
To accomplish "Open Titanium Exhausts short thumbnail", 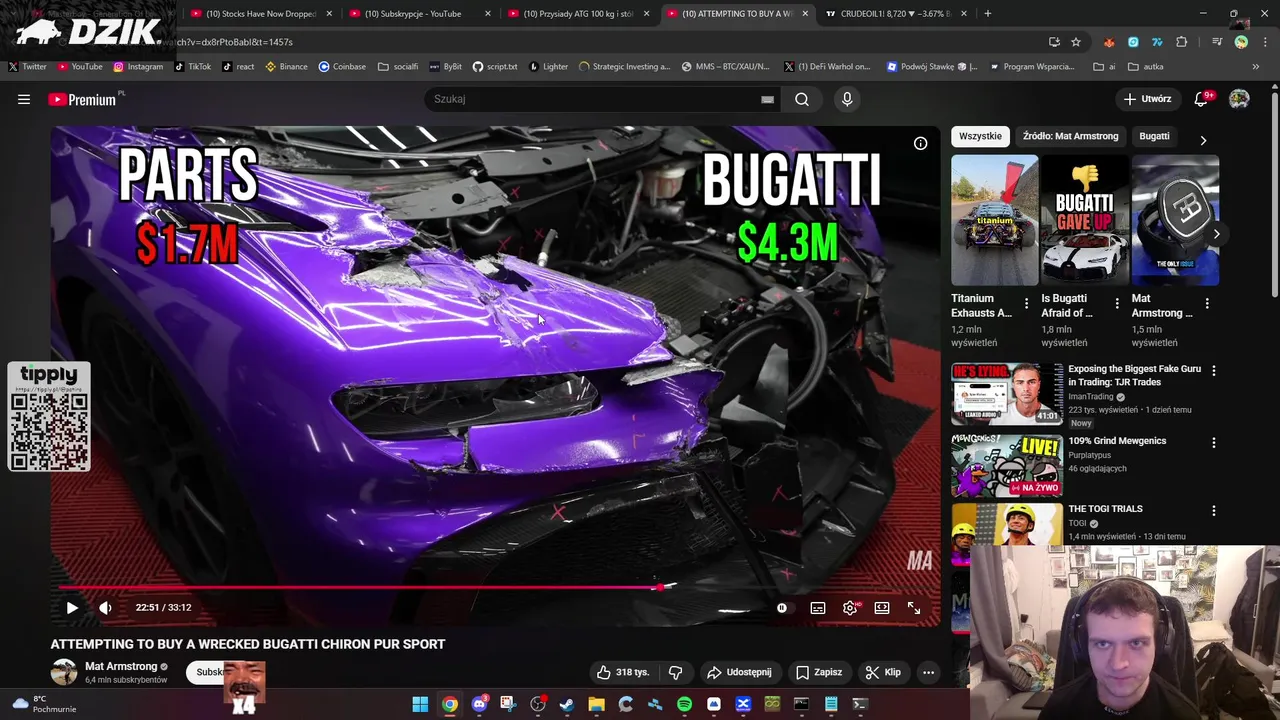I will [x=994, y=220].
